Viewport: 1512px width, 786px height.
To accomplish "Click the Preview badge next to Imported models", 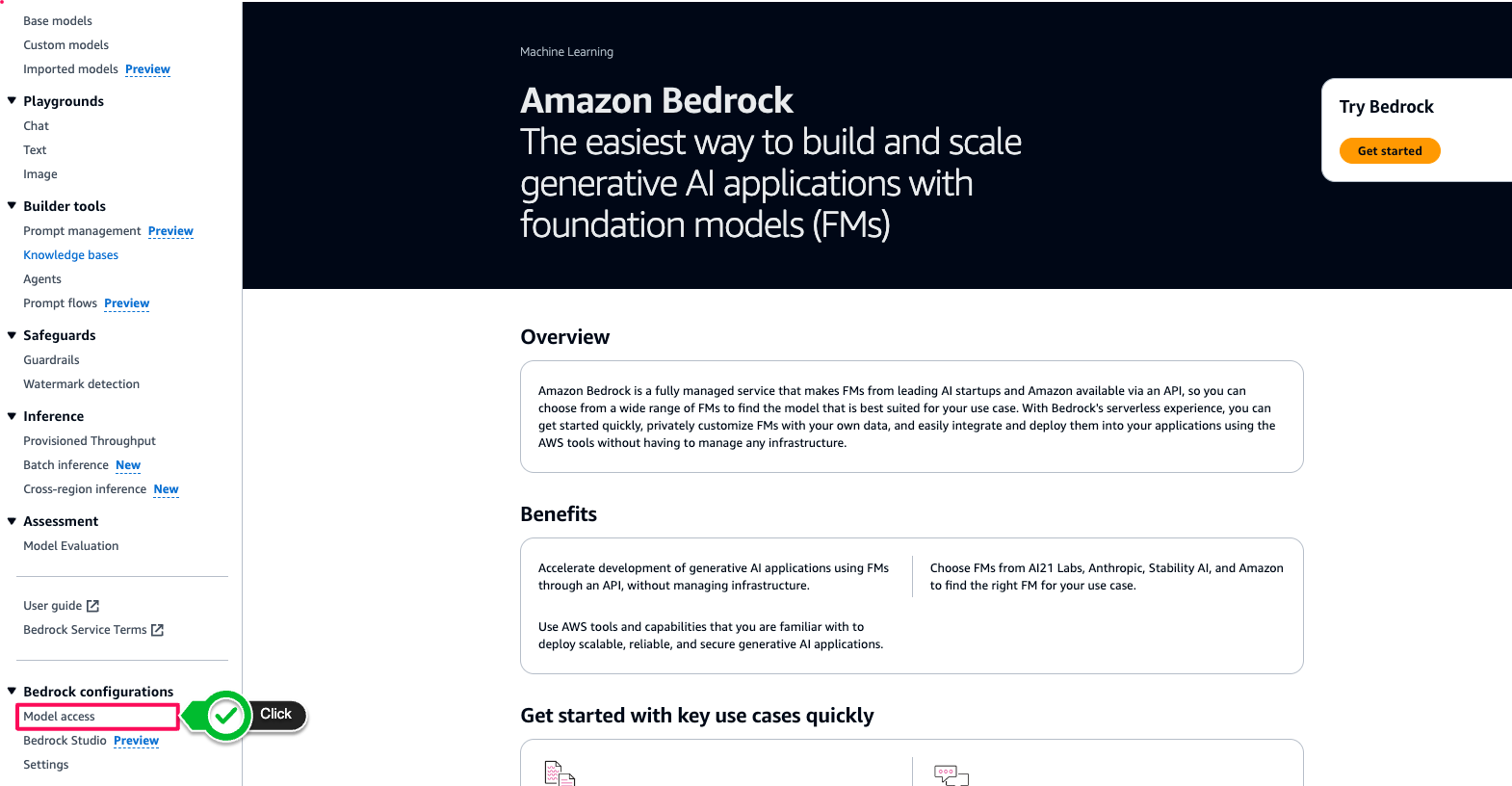I will tap(147, 69).
